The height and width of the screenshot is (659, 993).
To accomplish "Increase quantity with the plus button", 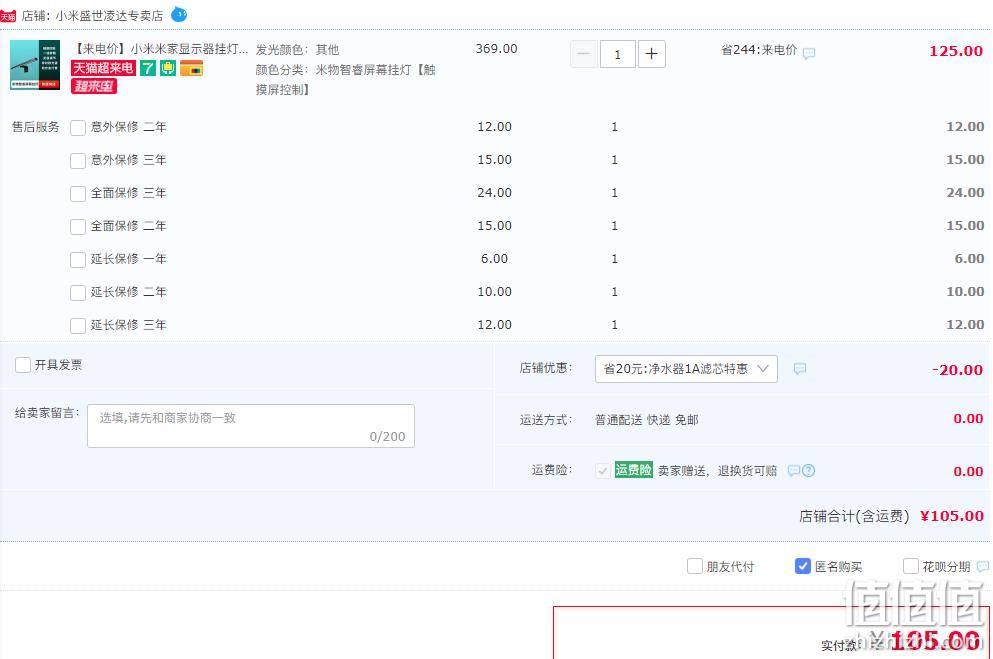I will [x=652, y=54].
